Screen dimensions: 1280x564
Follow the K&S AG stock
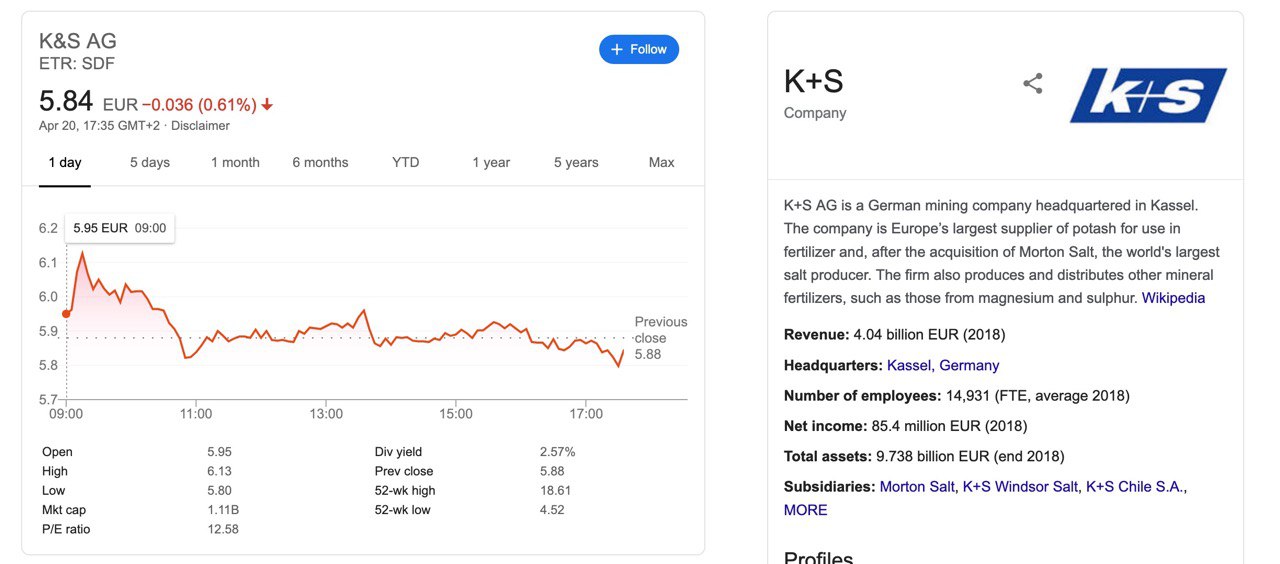(x=639, y=49)
